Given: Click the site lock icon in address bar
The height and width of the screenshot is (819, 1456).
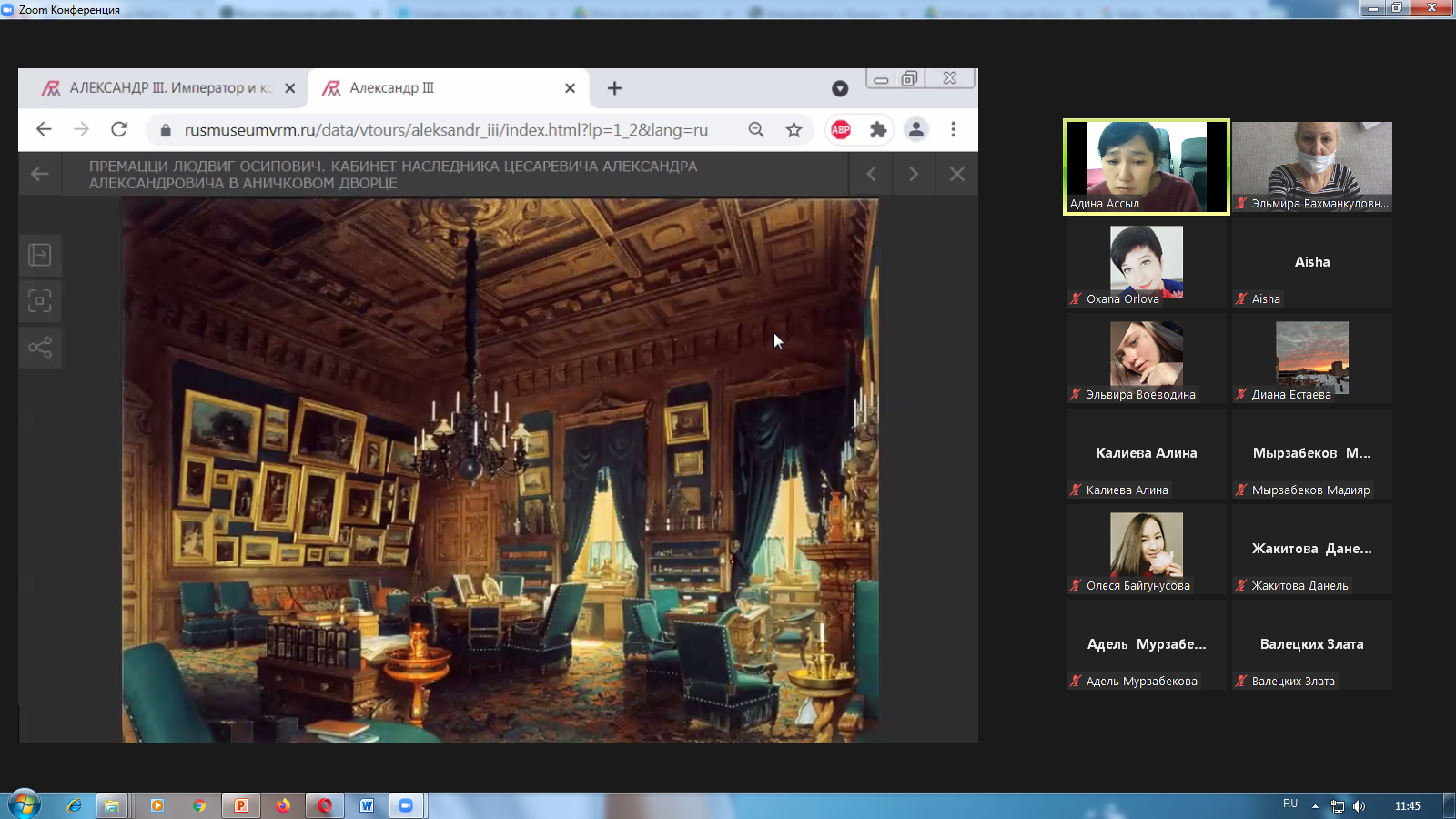Looking at the screenshot, I should point(166,130).
